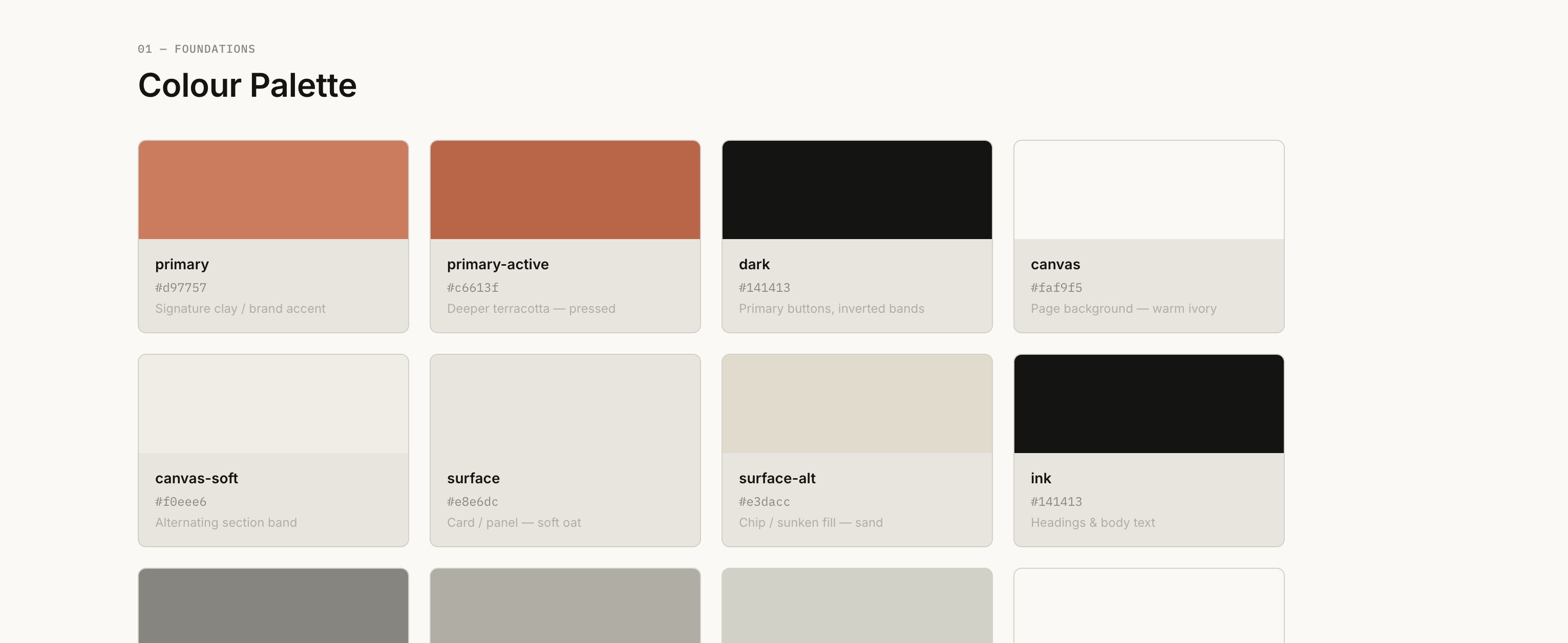Click the hex value #e3dacc

click(765, 502)
